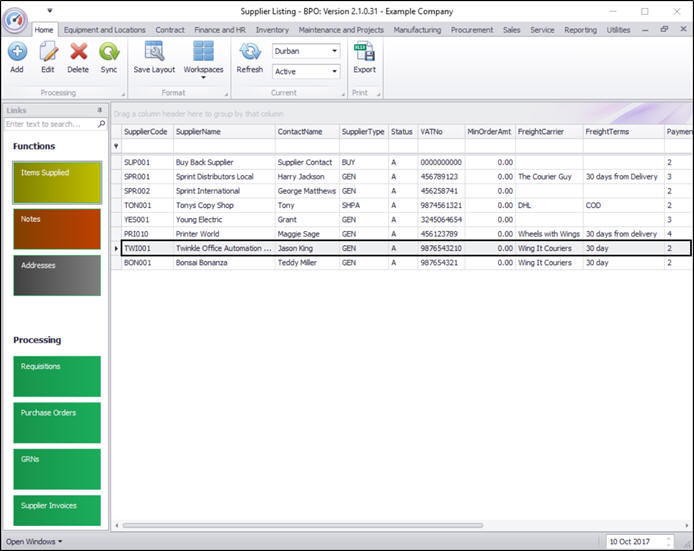Expand the Active status dropdown
The image size is (694, 551).
click(334, 72)
